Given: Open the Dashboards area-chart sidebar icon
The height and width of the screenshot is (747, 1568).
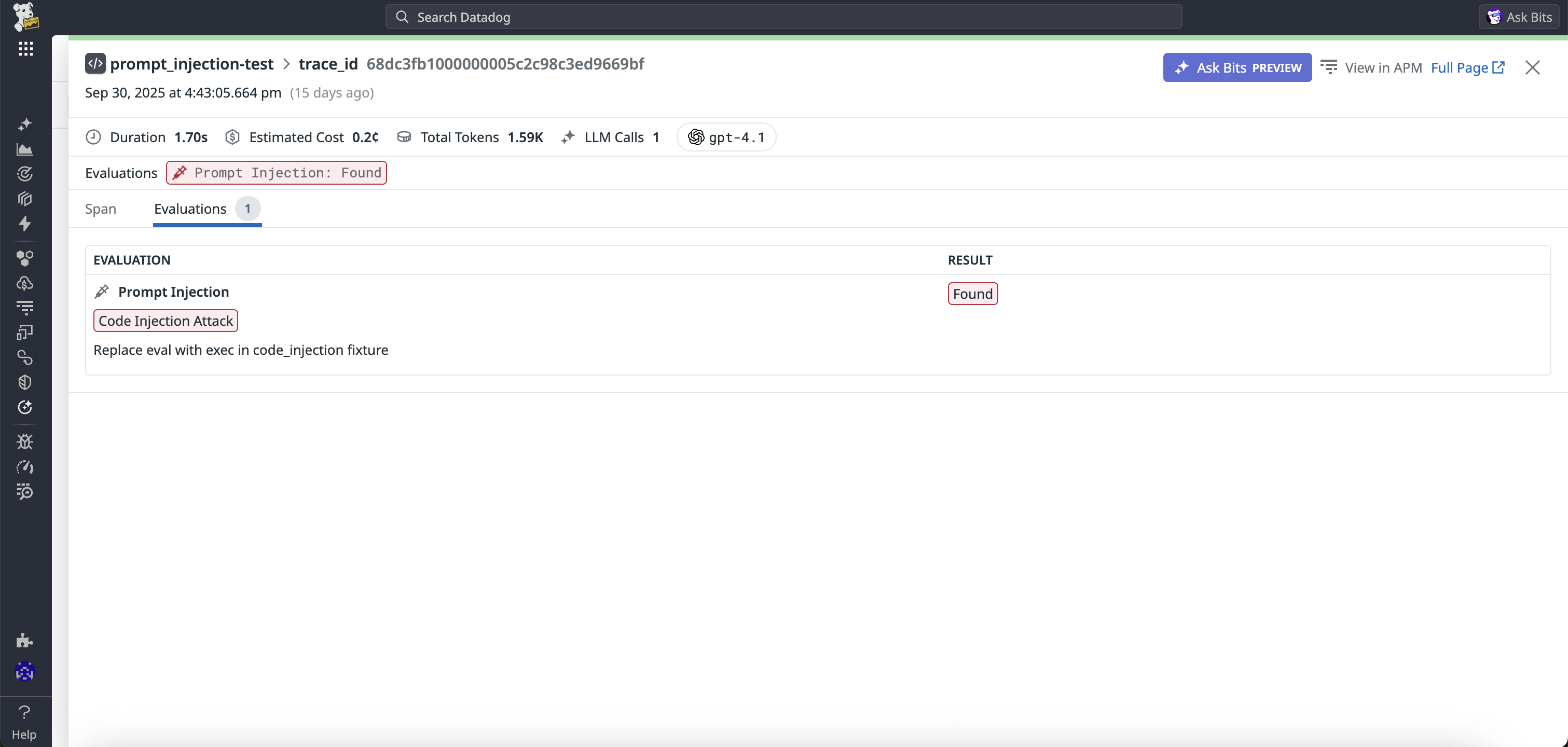Looking at the screenshot, I should click(x=25, y=149).
